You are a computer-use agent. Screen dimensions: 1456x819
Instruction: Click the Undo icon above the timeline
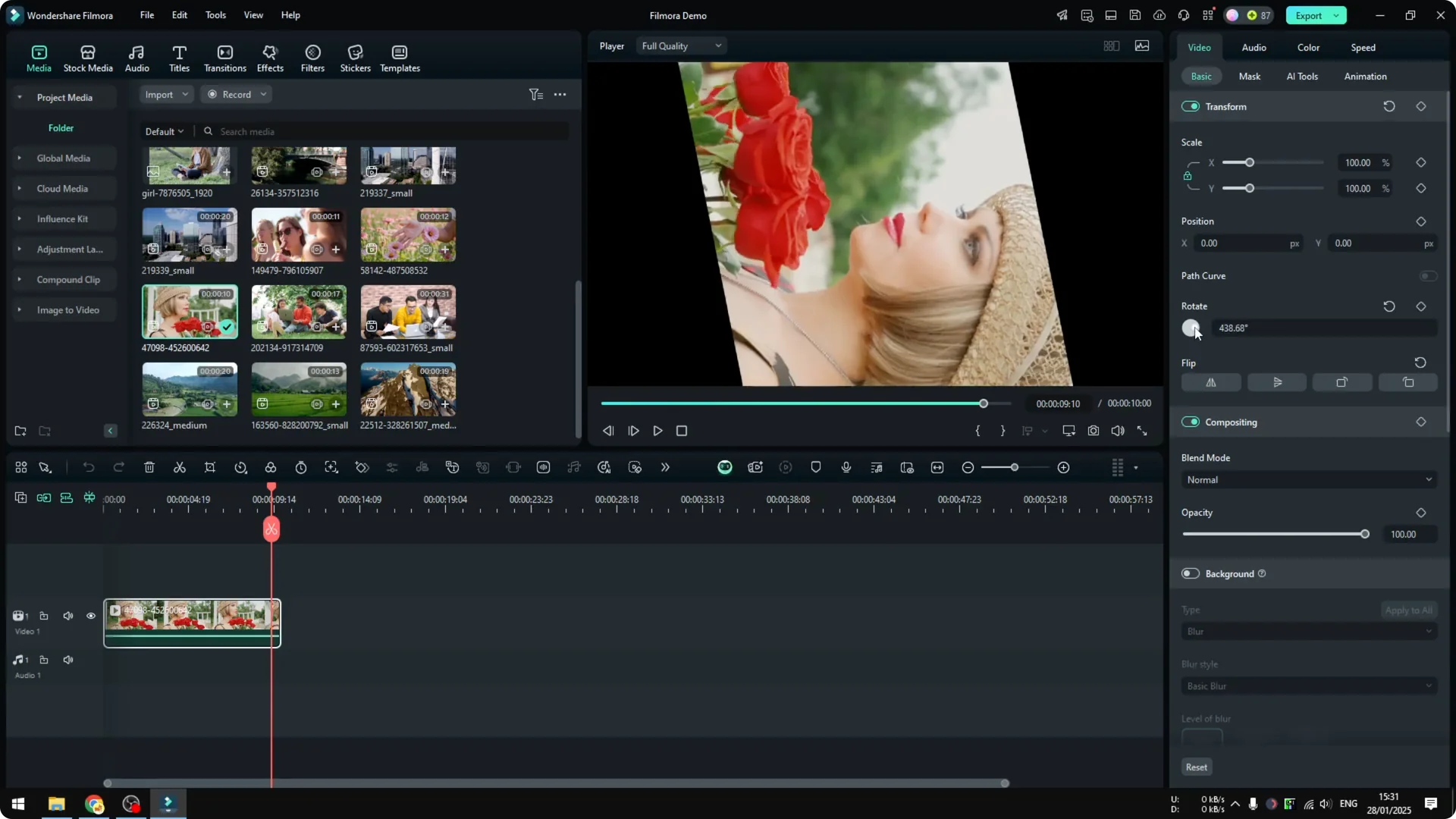point(89,467)
